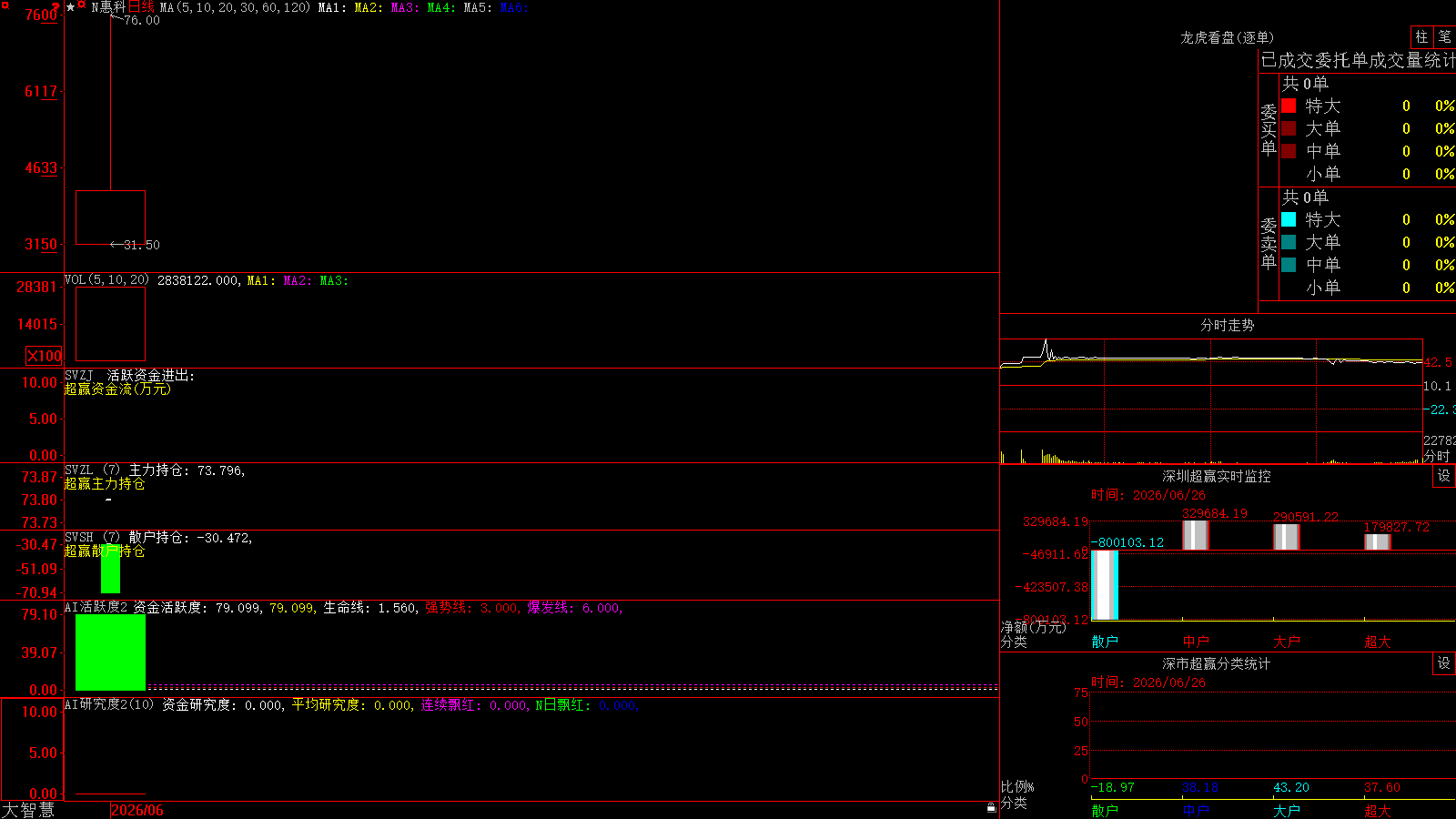Image resolution: width=1456 pixels, height=819 pixels.
Task: Click the SVZL 主力持仓 indicator label
Action: (155, 470)
